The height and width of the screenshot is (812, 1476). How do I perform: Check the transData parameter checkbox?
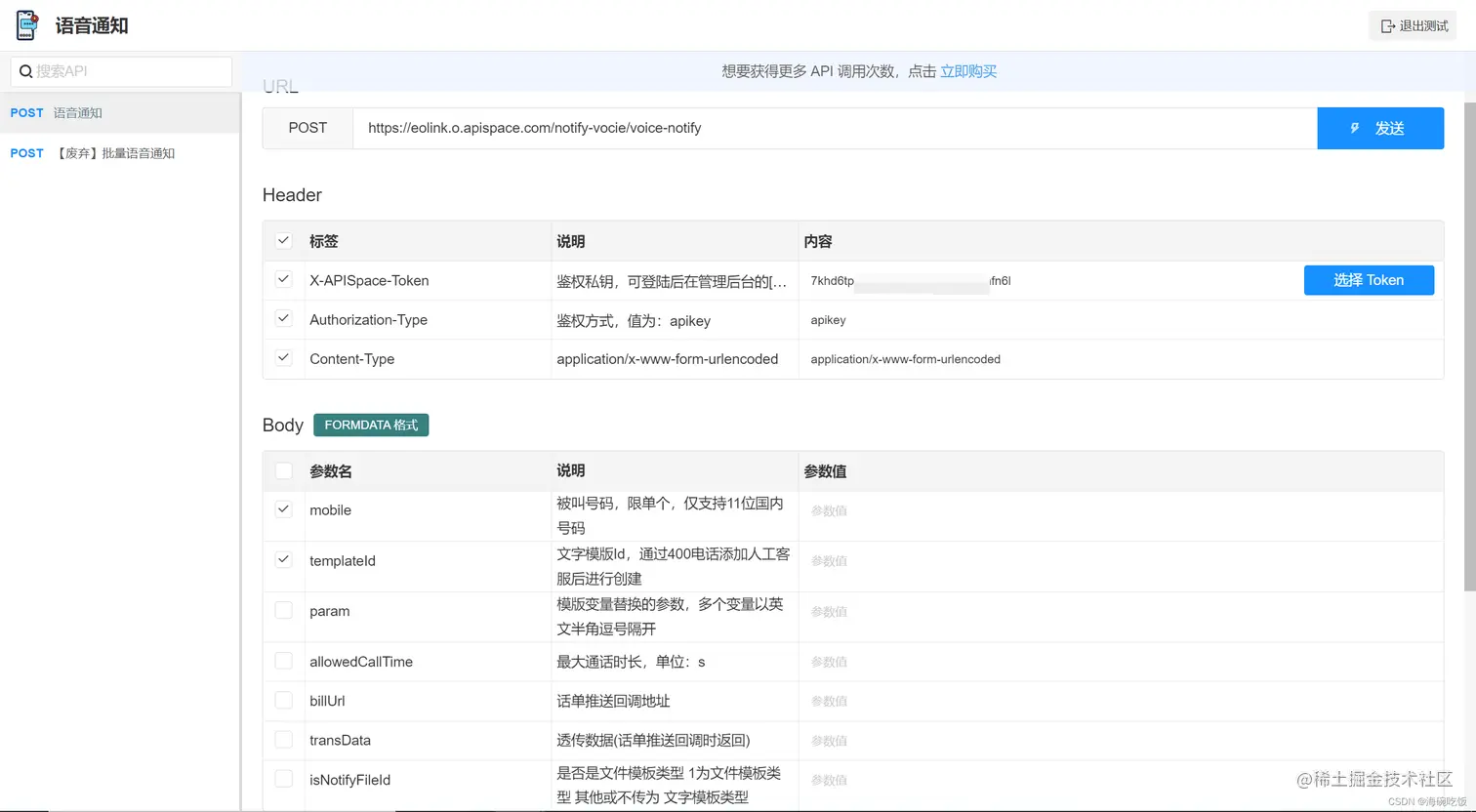point(284,740)
